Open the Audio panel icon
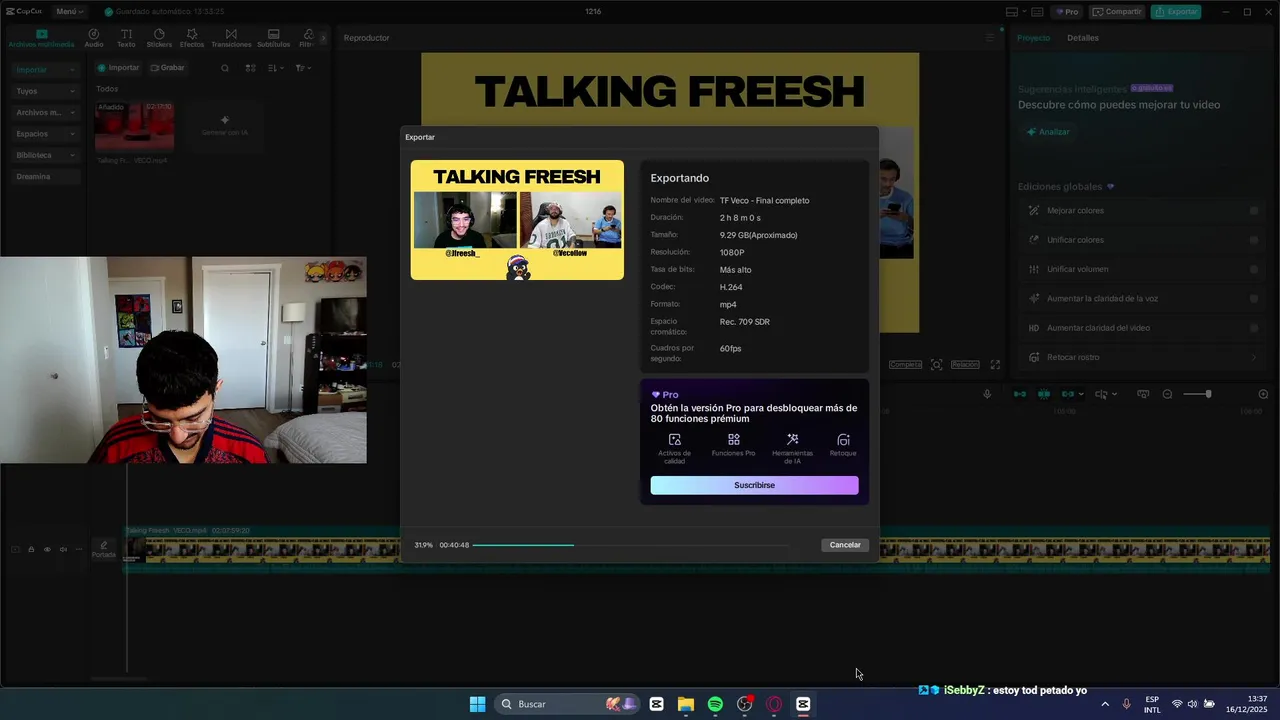This screenshot has height=720, width=1280. click(x=93, y=38)
